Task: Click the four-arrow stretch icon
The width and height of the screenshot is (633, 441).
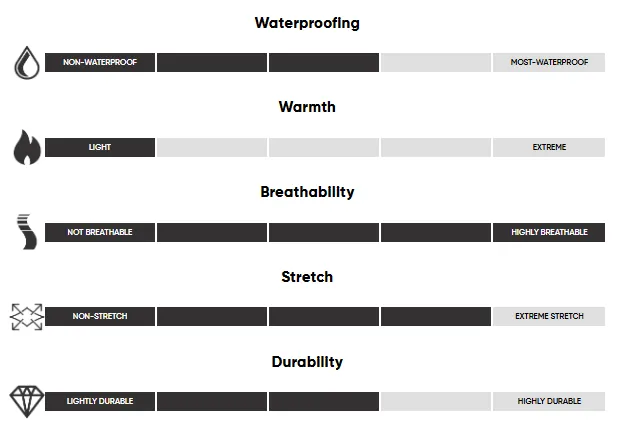Action: click(27, 317)
